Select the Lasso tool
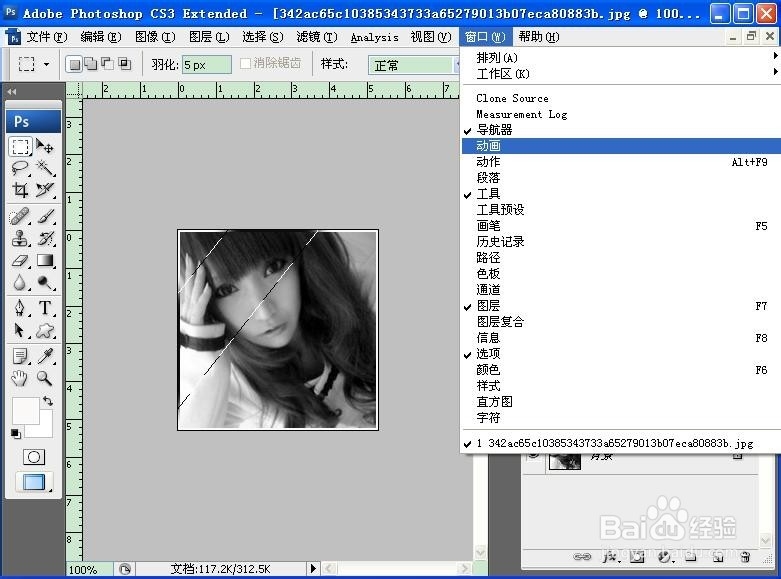This screenshot has width=781, height=579. (20, 168)
